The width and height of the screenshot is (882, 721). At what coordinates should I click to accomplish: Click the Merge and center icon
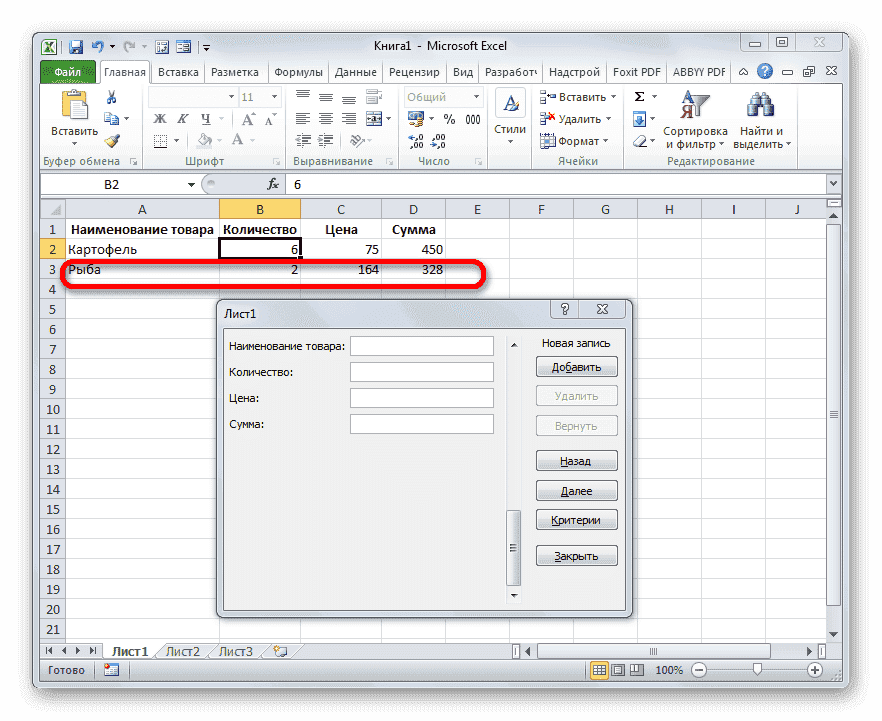[372, 118]
